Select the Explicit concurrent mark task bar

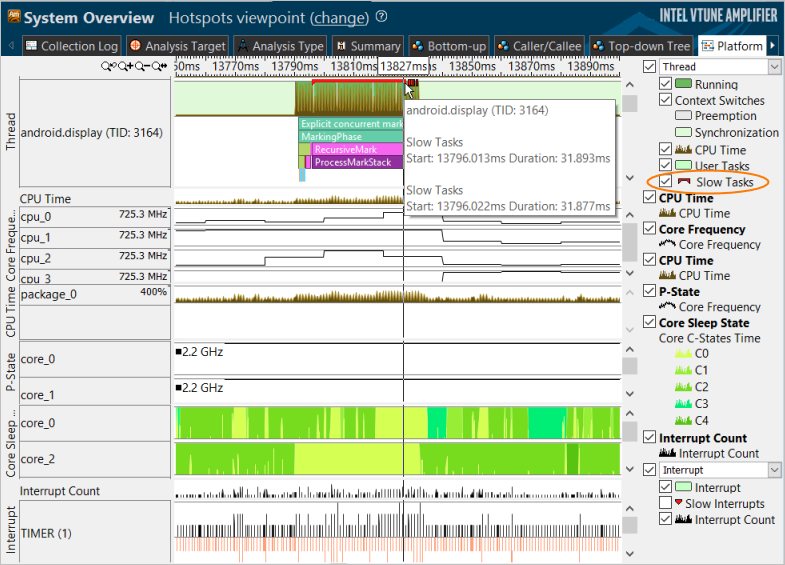click(x=351, y=124)
